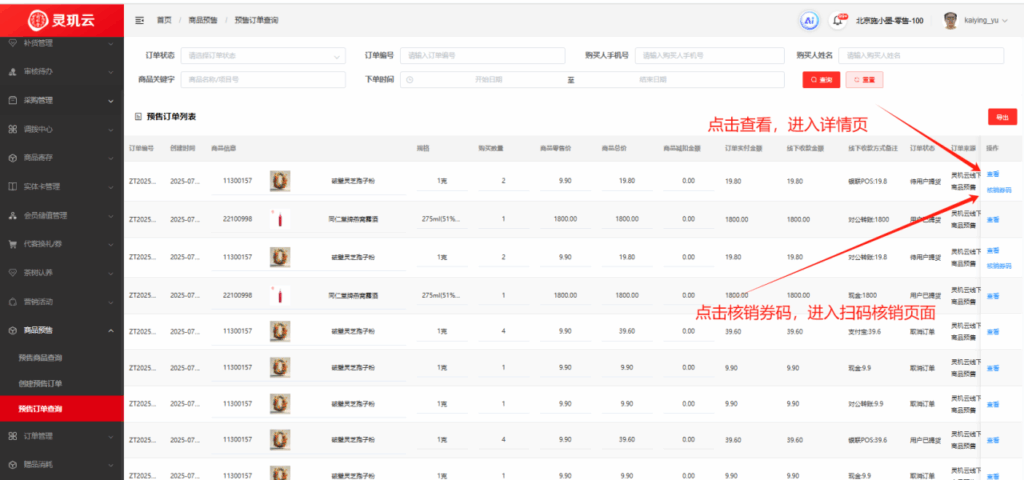
Task: Click the 灵玑云 logo
Action: 62,19
